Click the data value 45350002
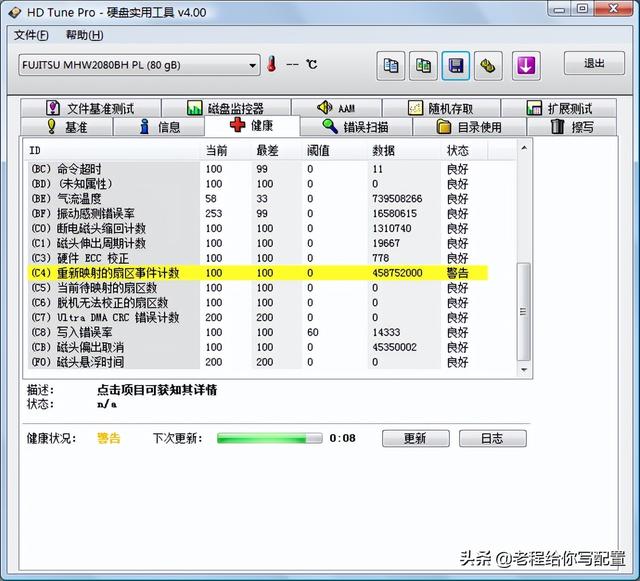This screenshot has width=640, height=581. (x=394, y=347)
